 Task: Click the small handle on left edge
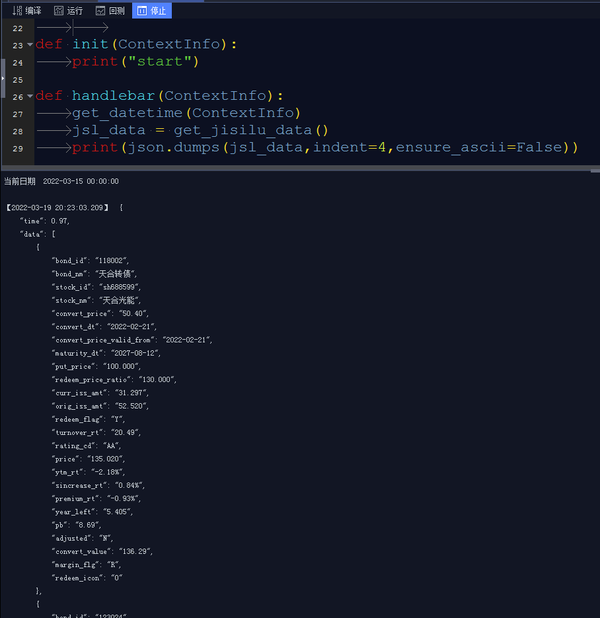point(3,78)
